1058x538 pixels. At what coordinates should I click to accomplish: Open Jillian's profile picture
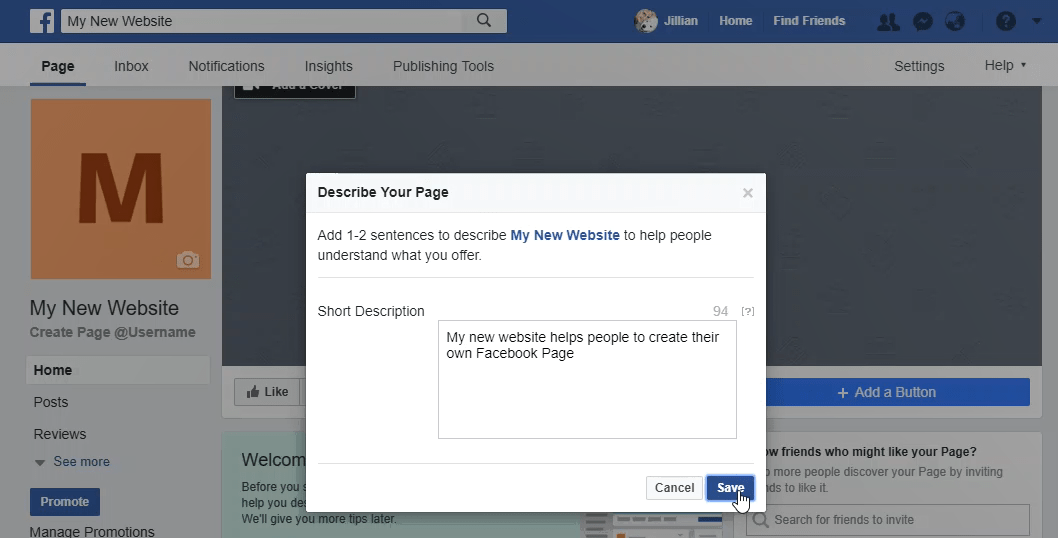(x=646, y=21)
